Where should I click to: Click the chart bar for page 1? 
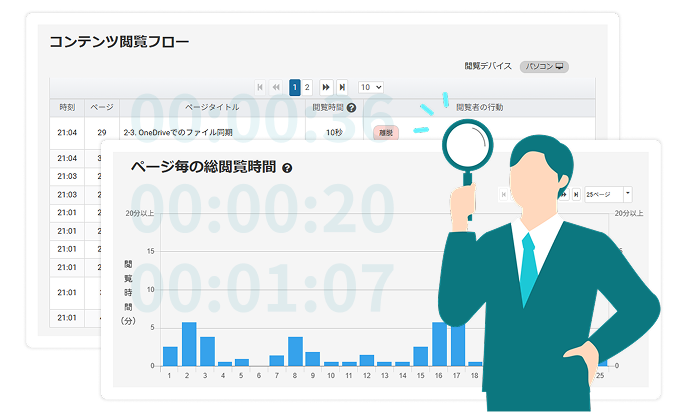click(x=170, y=356)
